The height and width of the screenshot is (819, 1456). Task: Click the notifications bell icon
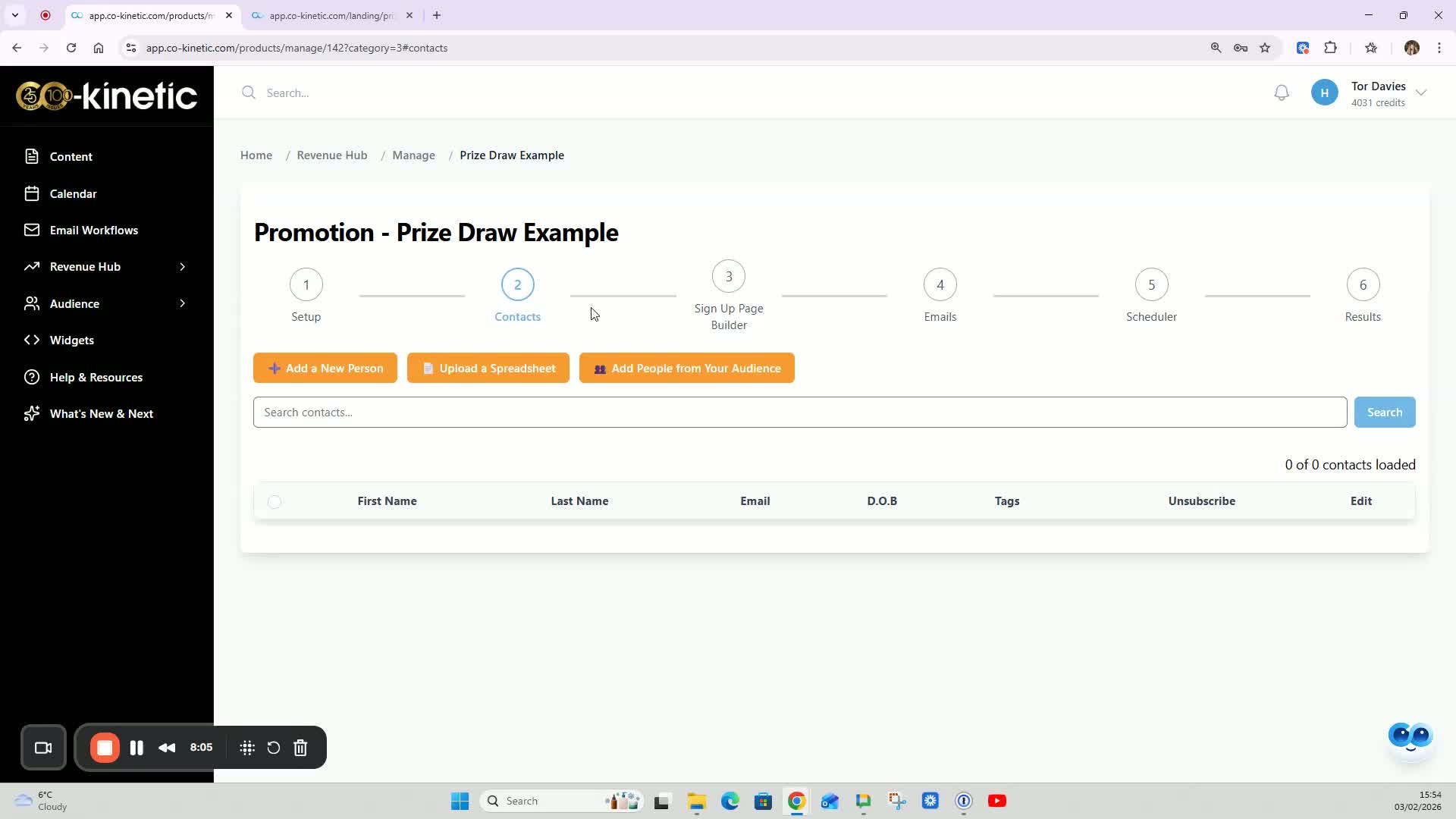1282,93
